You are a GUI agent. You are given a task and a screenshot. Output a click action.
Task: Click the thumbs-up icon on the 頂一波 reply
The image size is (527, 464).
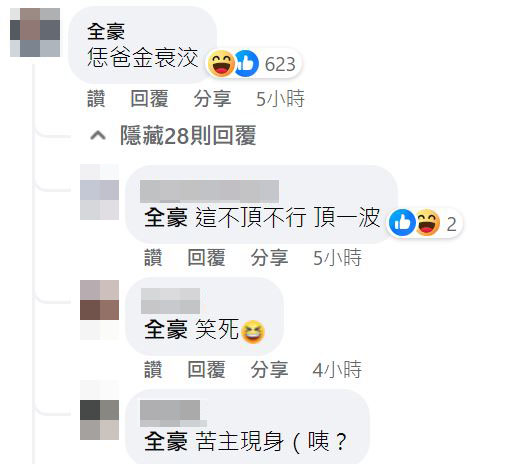pos(402,222)
